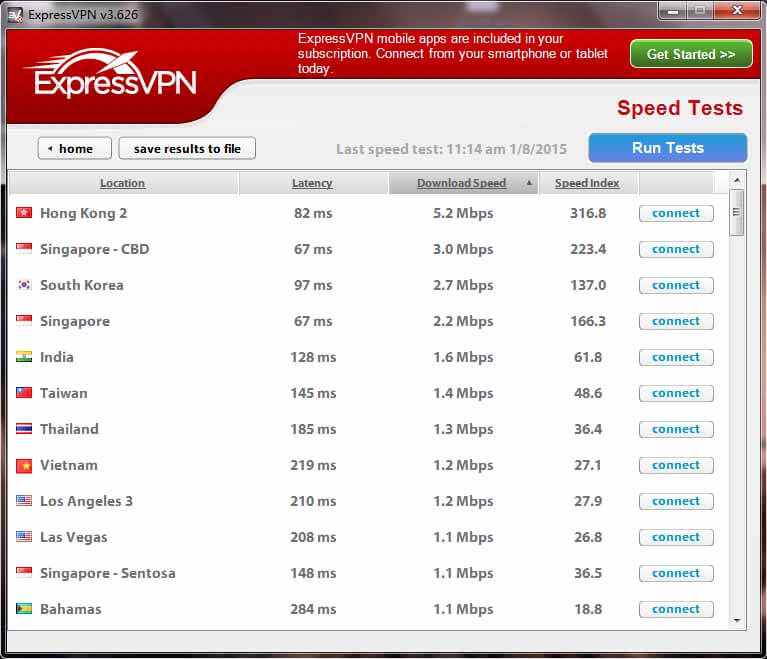The height and width of the screenshot is (659, 767).
Task: Click the Thailand flag icon
Action: point(24,429)
